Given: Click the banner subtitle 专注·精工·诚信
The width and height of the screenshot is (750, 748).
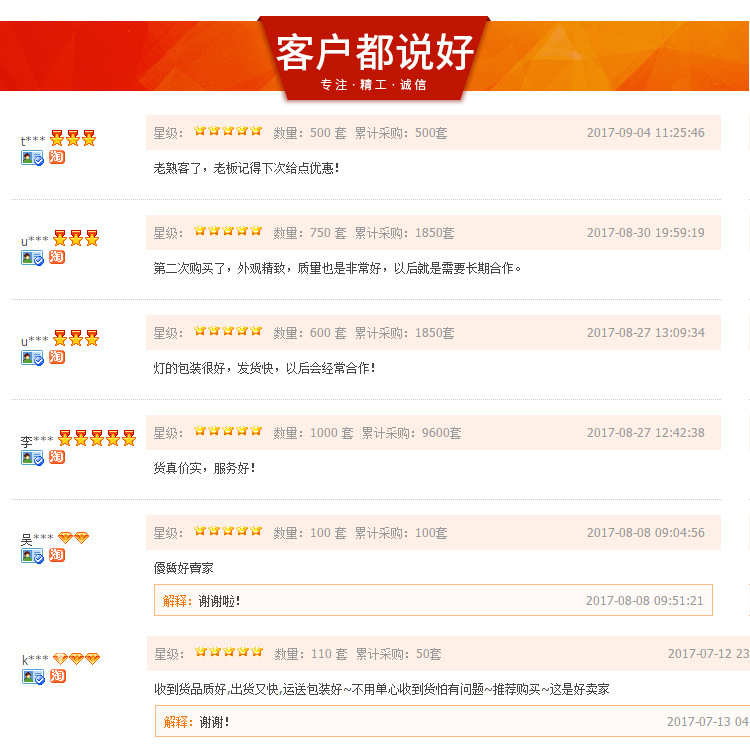Looking at the screenshot, I should pos(374,85).
